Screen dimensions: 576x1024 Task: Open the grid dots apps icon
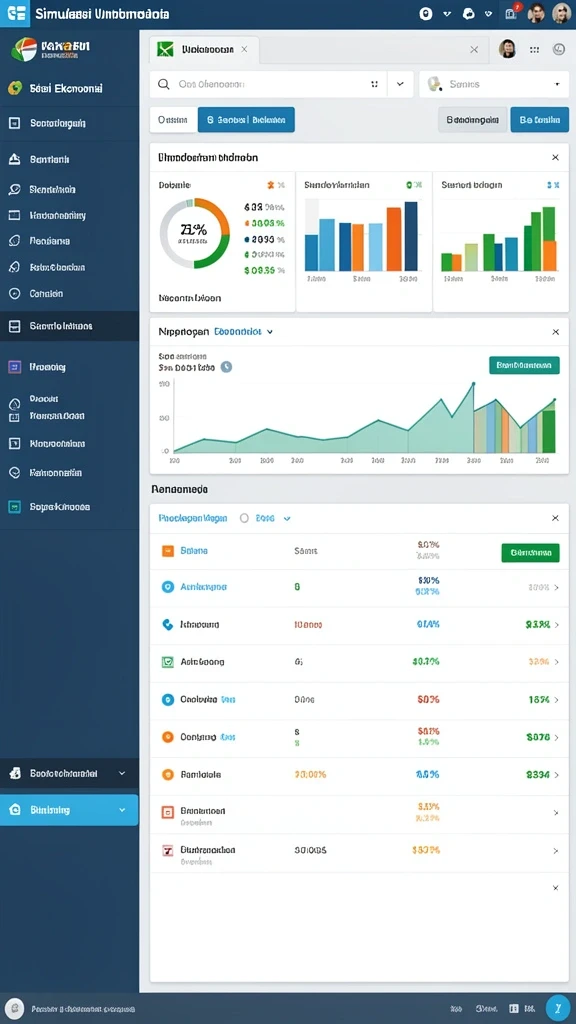pos(534,49)
